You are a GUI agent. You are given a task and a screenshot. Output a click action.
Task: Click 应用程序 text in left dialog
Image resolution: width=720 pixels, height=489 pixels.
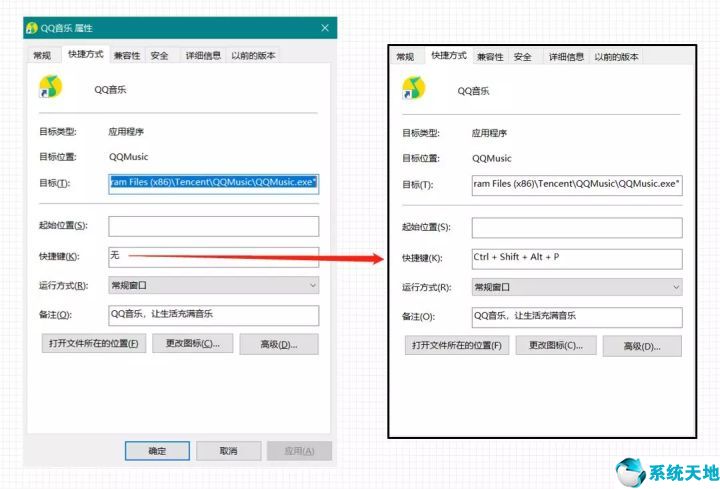point(126,132)
